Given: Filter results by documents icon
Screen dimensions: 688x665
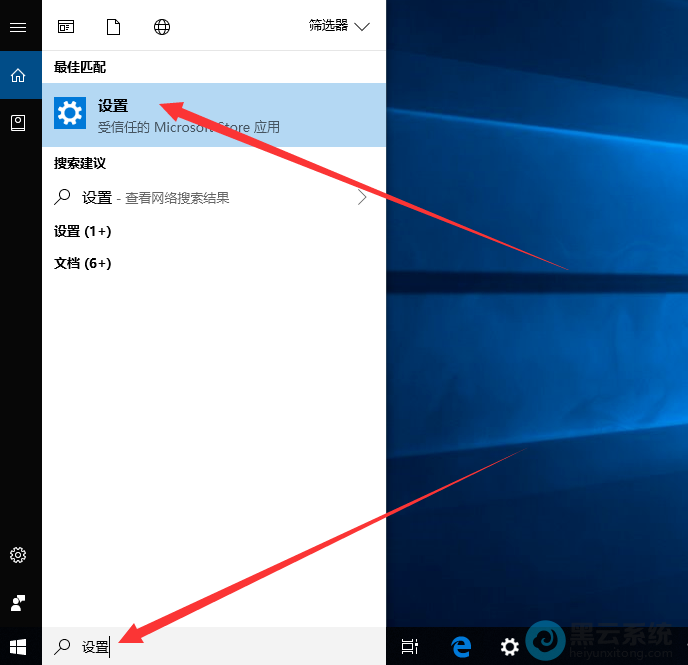Looking at the screenshot, I should tap(114, 27).
